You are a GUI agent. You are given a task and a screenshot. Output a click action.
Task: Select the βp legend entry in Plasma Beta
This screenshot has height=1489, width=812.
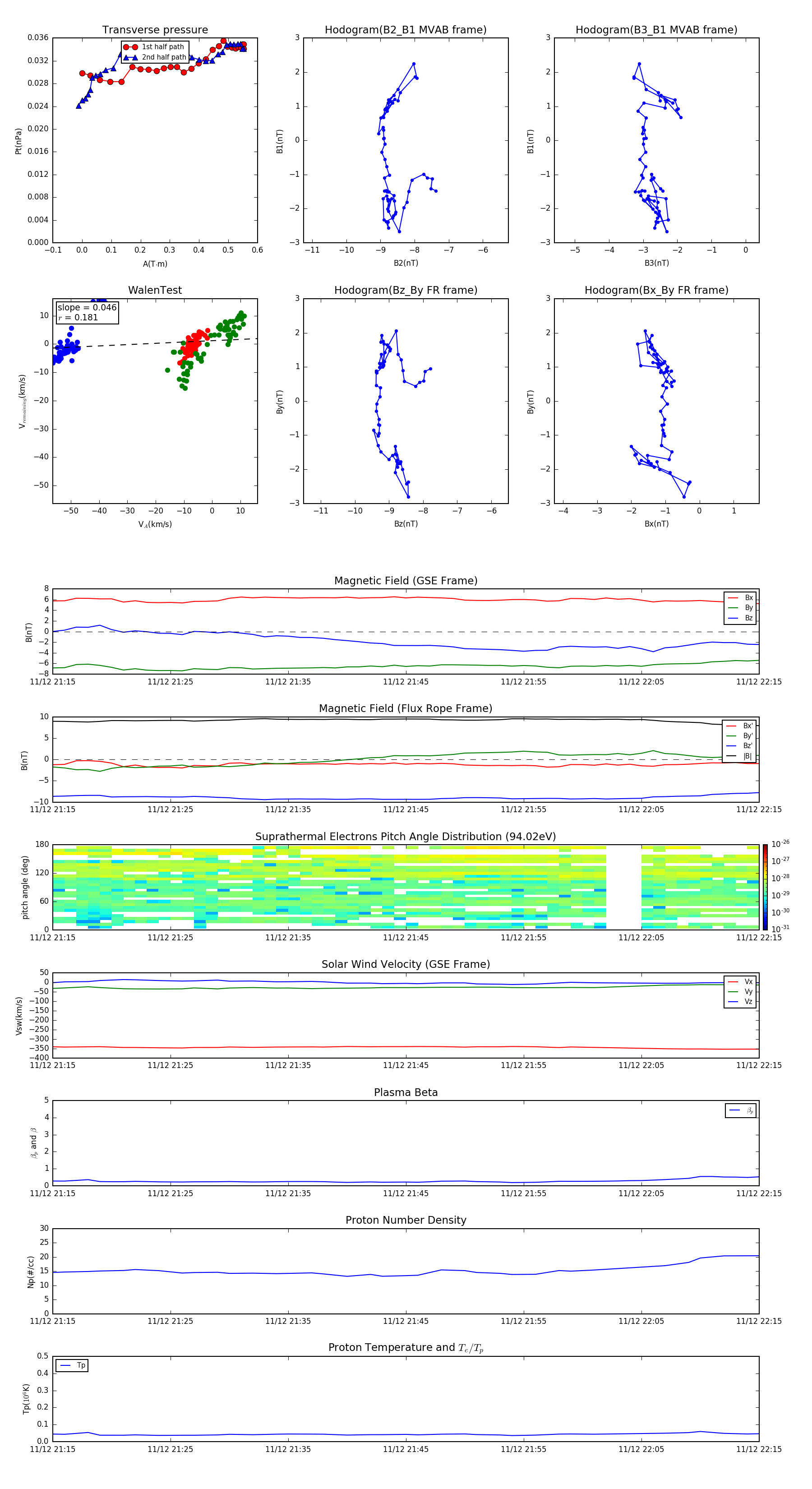pos(741,1110)
